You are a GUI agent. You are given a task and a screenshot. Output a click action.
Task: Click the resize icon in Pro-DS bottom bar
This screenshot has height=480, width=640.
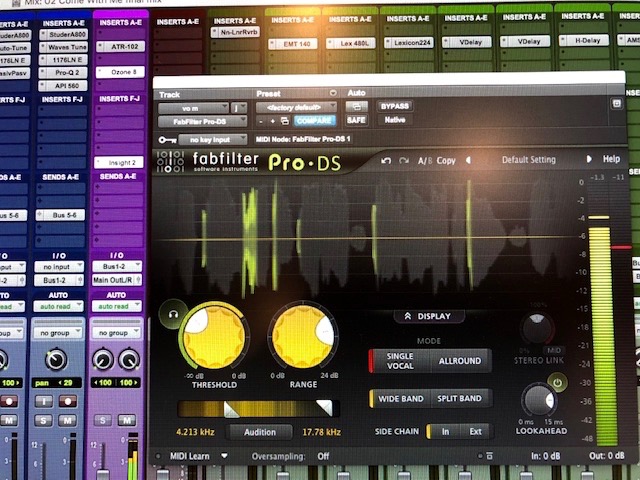(489, 456)
